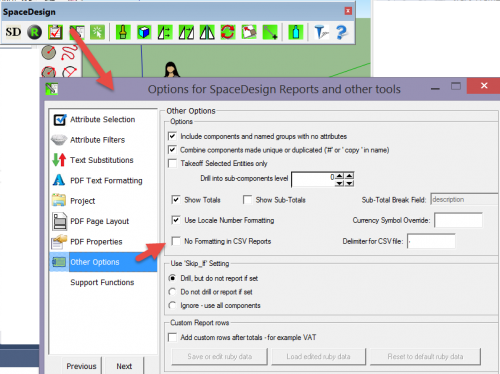Click the Delimiter for CSV file field

[x=431, y=241]
